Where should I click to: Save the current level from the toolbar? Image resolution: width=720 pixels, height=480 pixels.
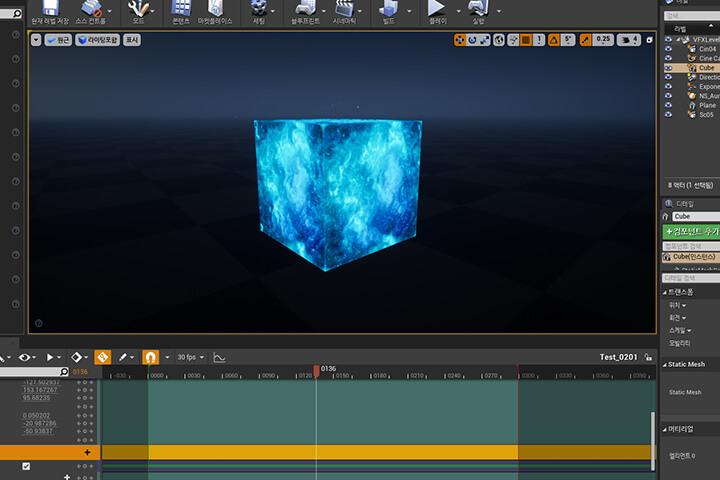(50, 12)
